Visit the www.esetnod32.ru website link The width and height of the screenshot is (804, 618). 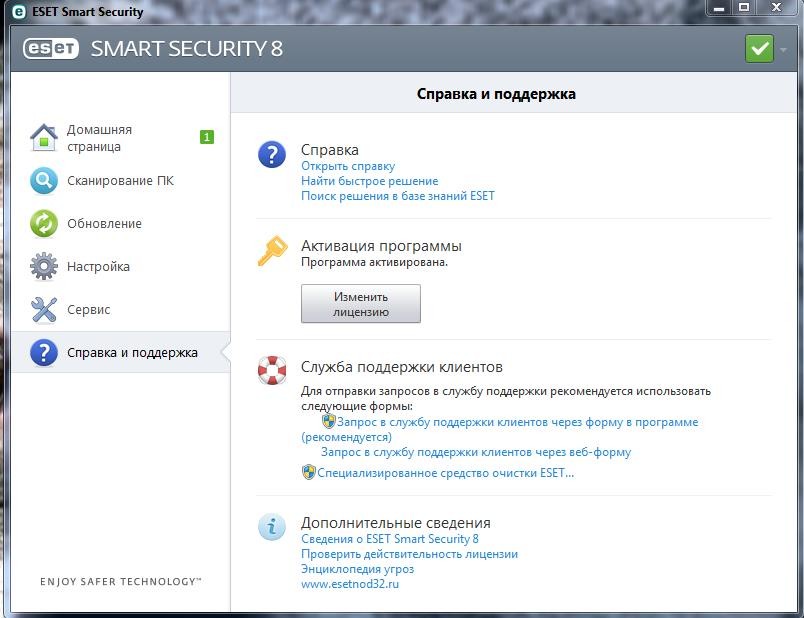pyautogui.click(x=349, y=584)
